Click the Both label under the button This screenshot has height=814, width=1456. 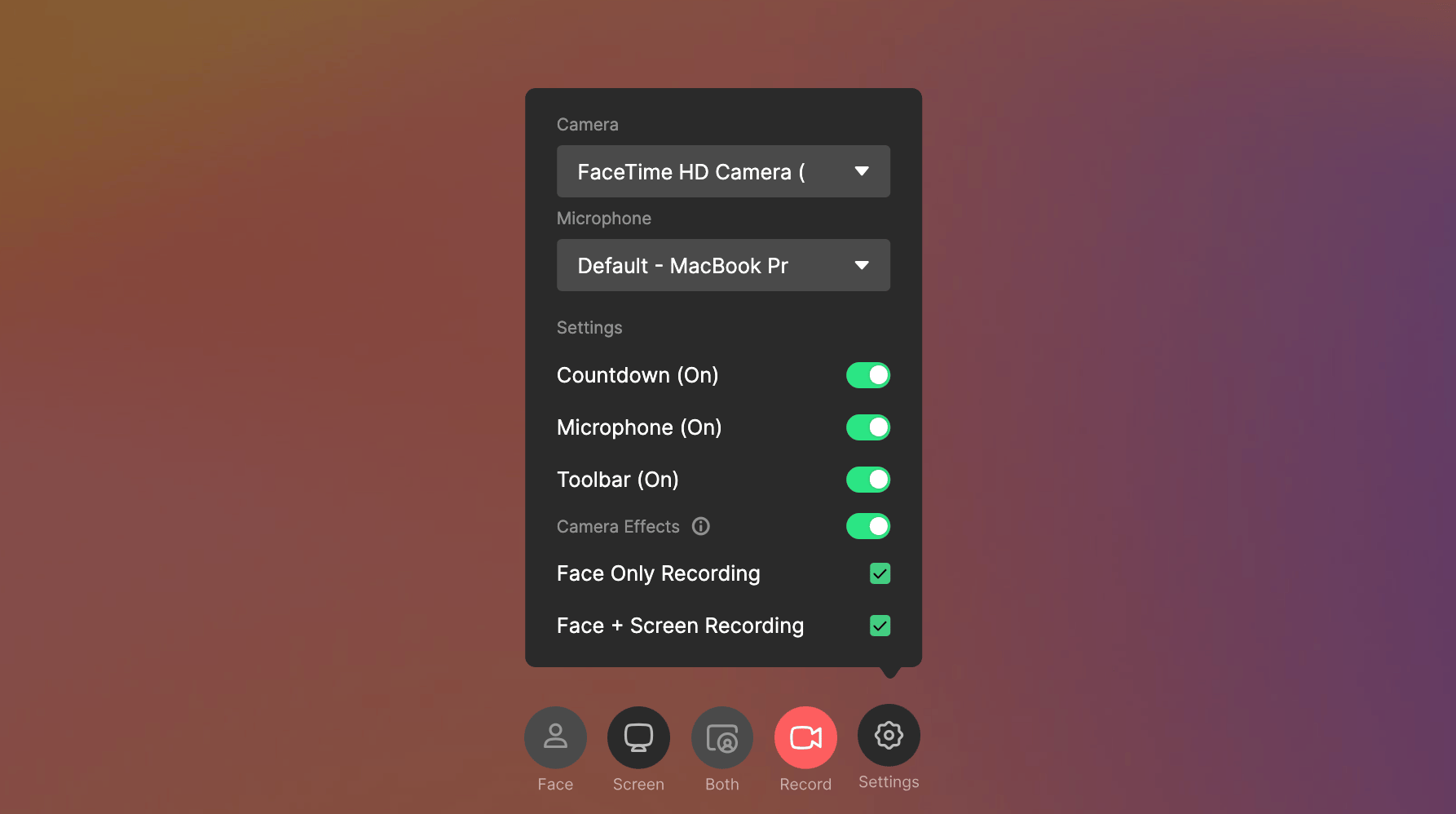[722, 784]
